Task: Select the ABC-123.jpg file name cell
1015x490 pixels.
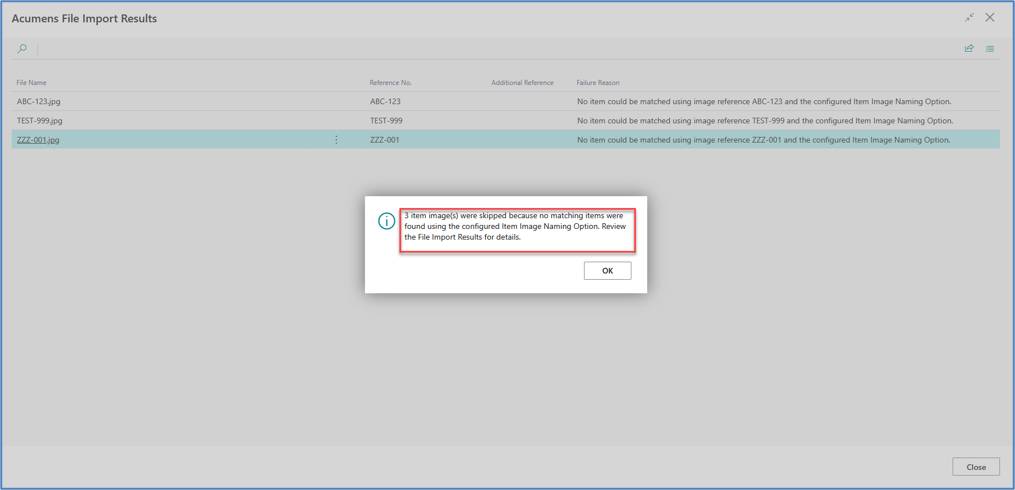Action: 39,102
